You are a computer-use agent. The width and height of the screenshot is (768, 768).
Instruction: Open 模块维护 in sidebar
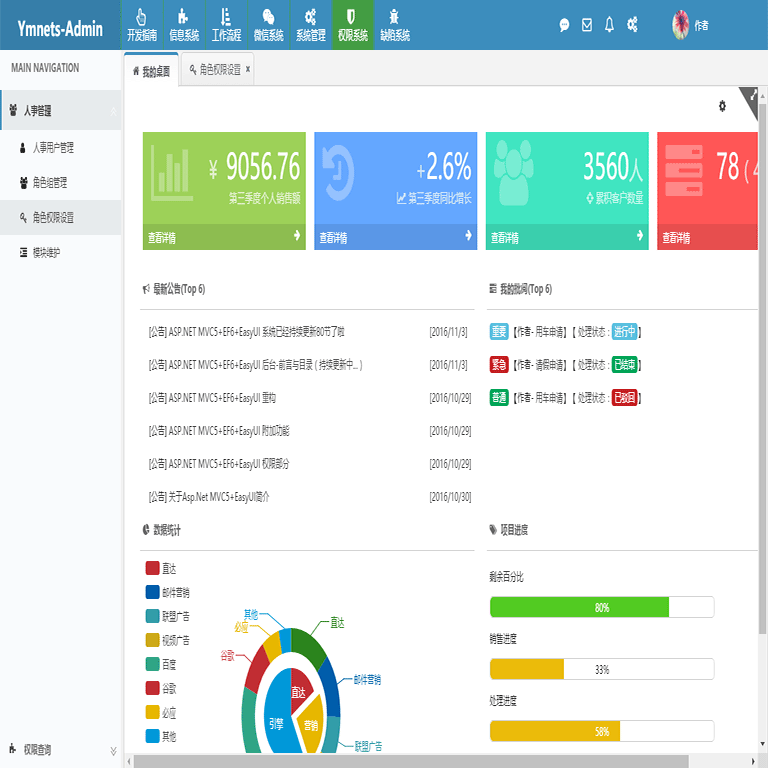[61, 253]
